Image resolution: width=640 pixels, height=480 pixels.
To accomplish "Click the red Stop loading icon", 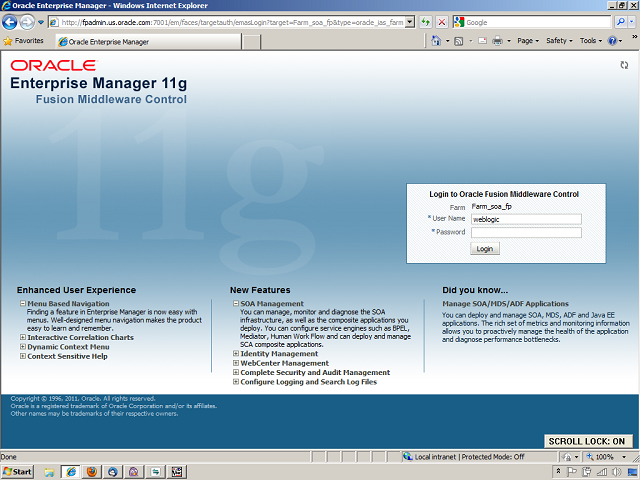I will (x=442, y=22).
